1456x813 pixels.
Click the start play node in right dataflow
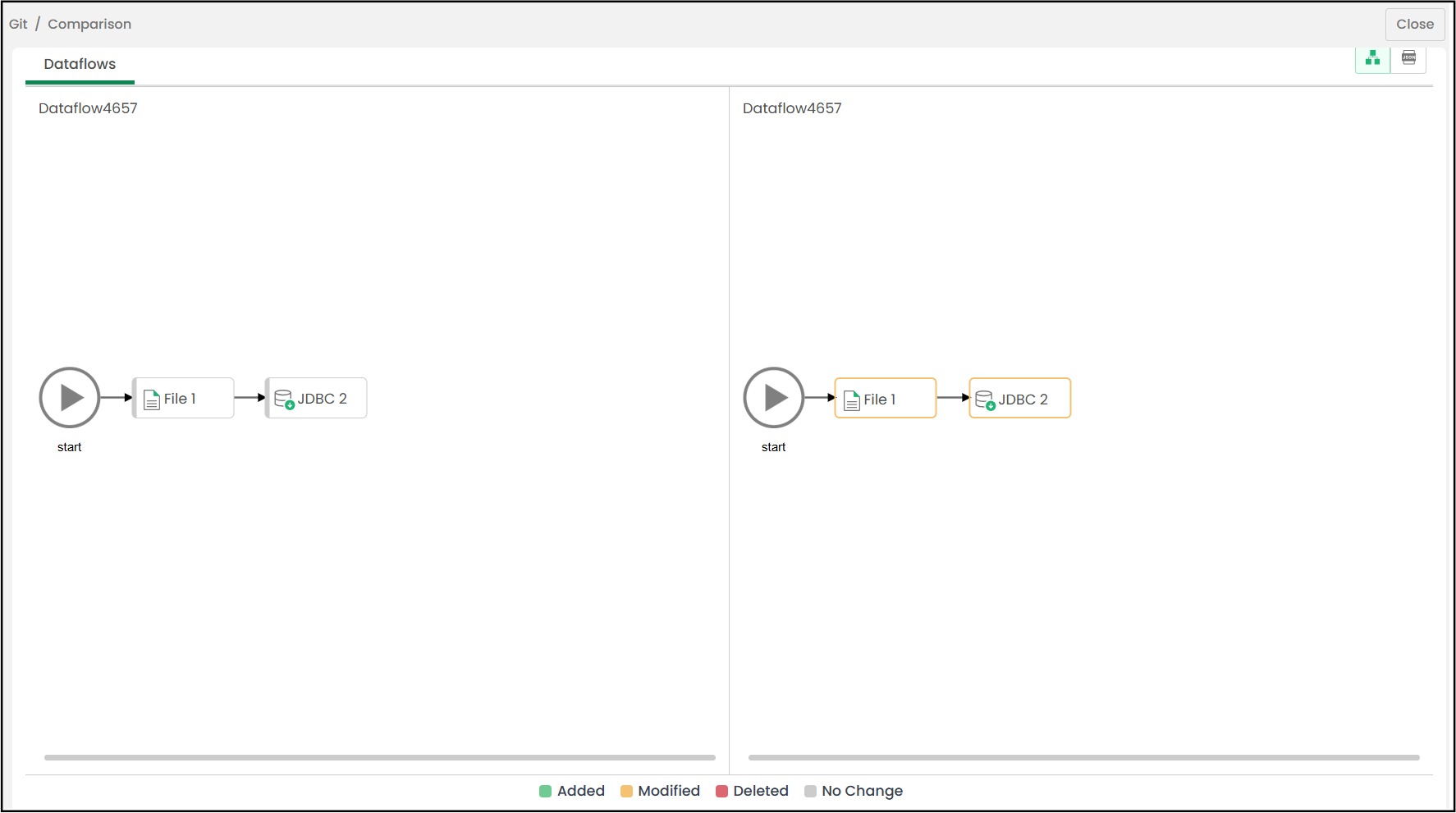[x=773, y=398]
